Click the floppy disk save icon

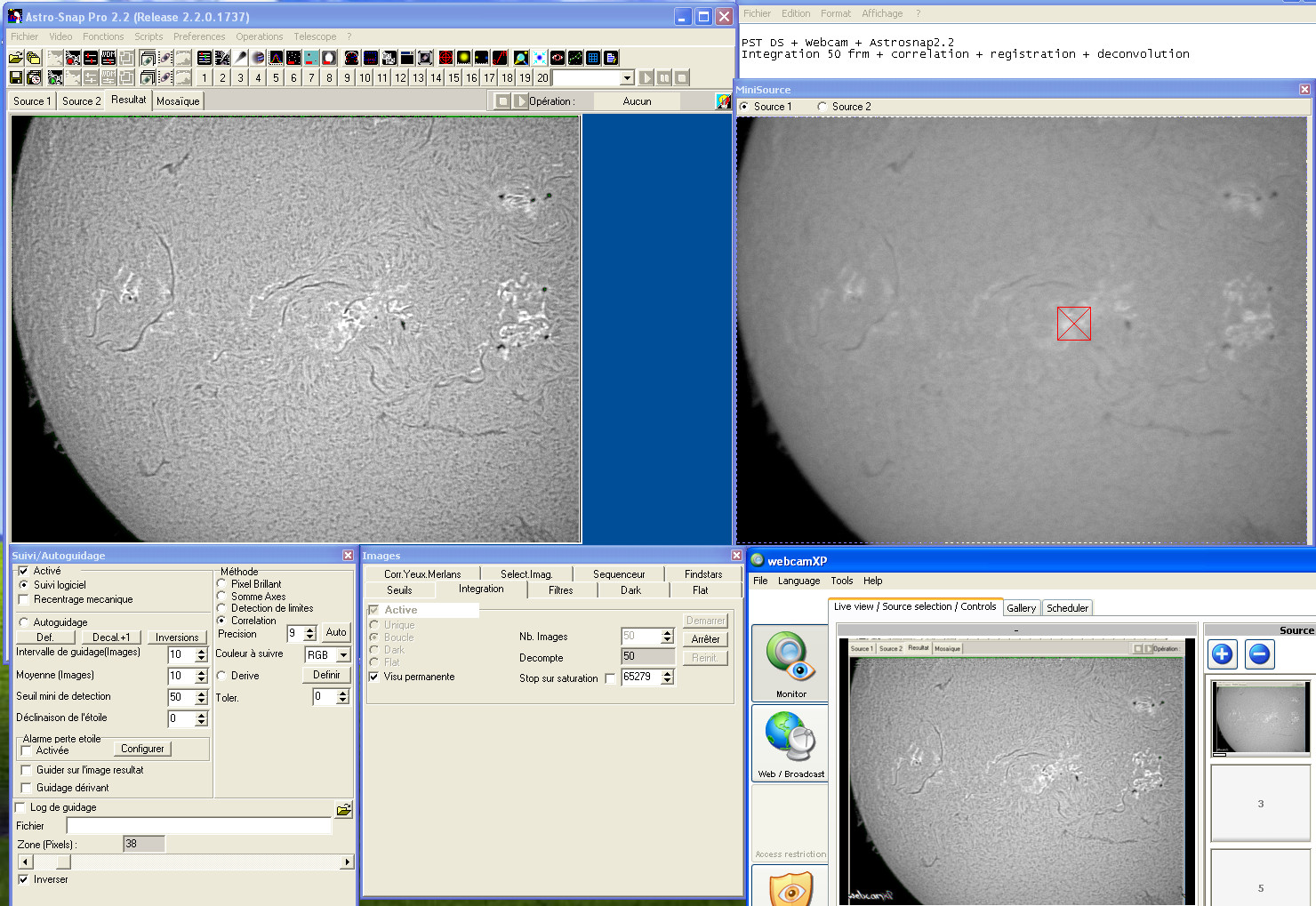15,77
